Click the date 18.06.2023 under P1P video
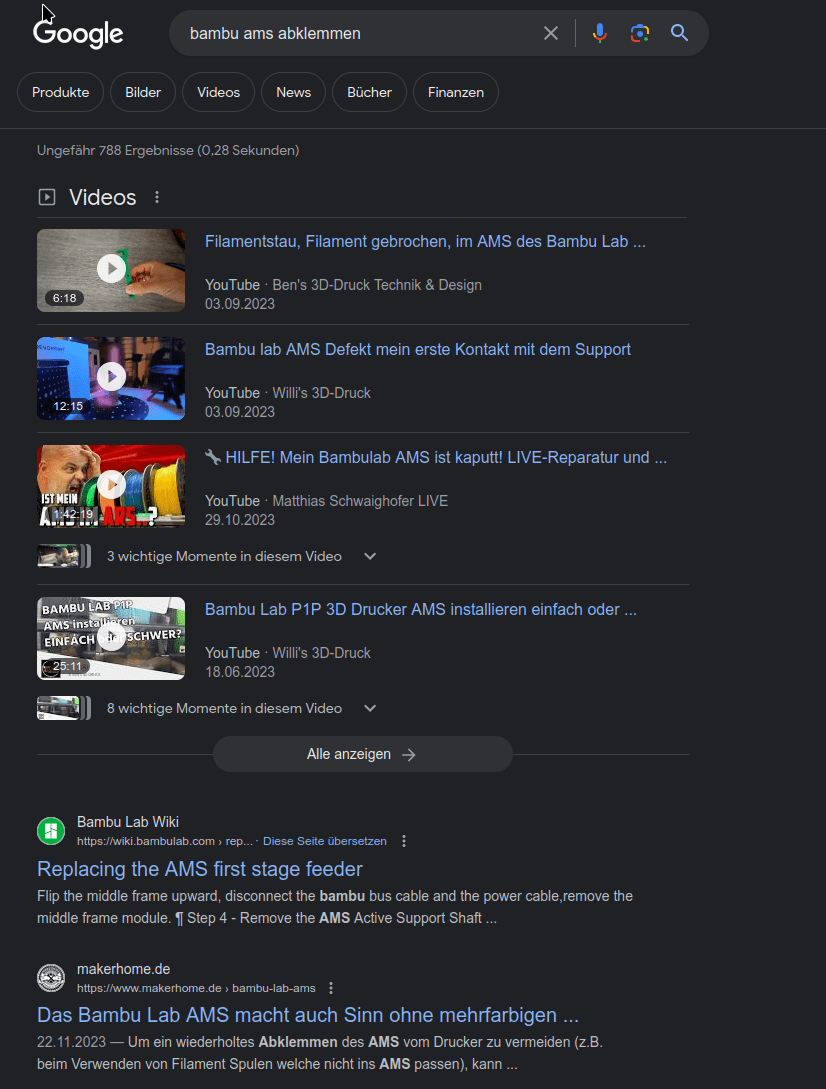This screenshot has width=826, height=1089. point(240,672)
